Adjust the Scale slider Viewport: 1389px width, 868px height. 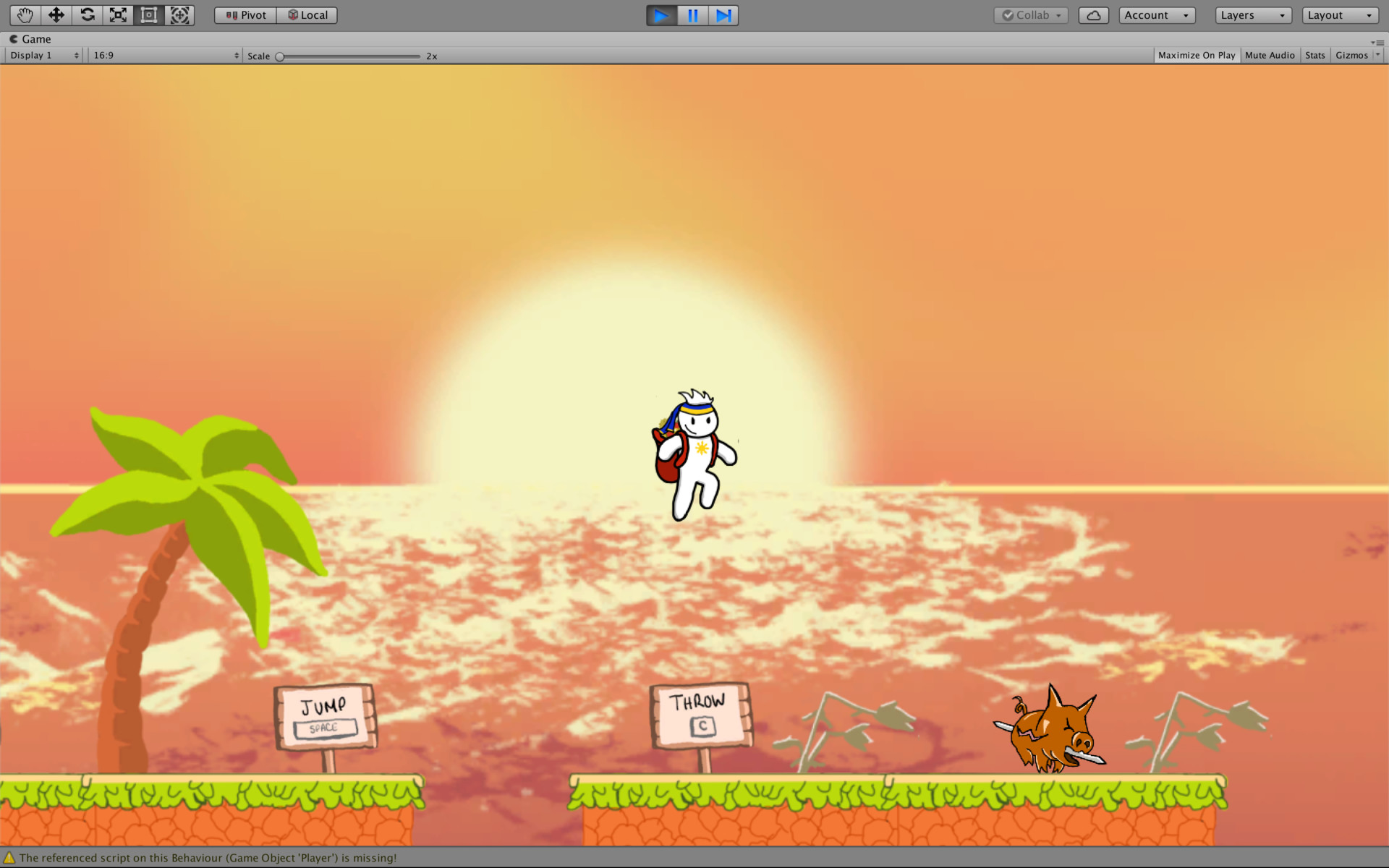point(281,56)
